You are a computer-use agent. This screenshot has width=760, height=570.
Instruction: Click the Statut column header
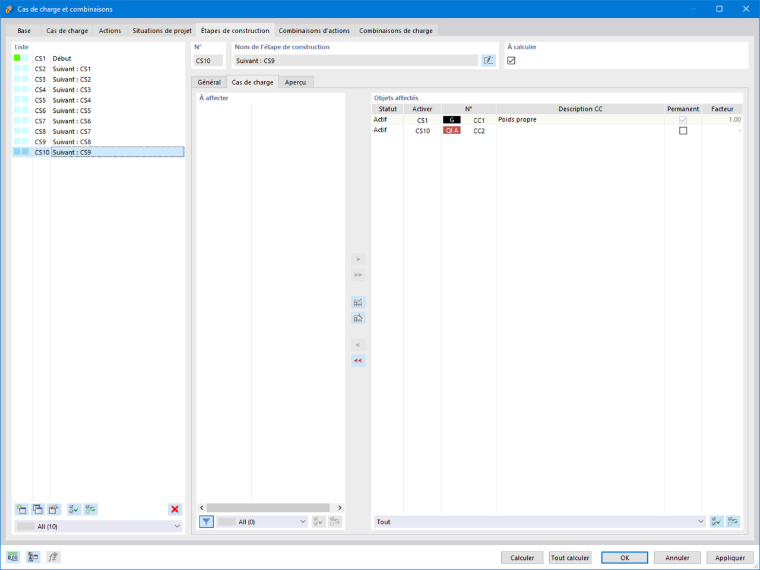[x=388, y=109]
